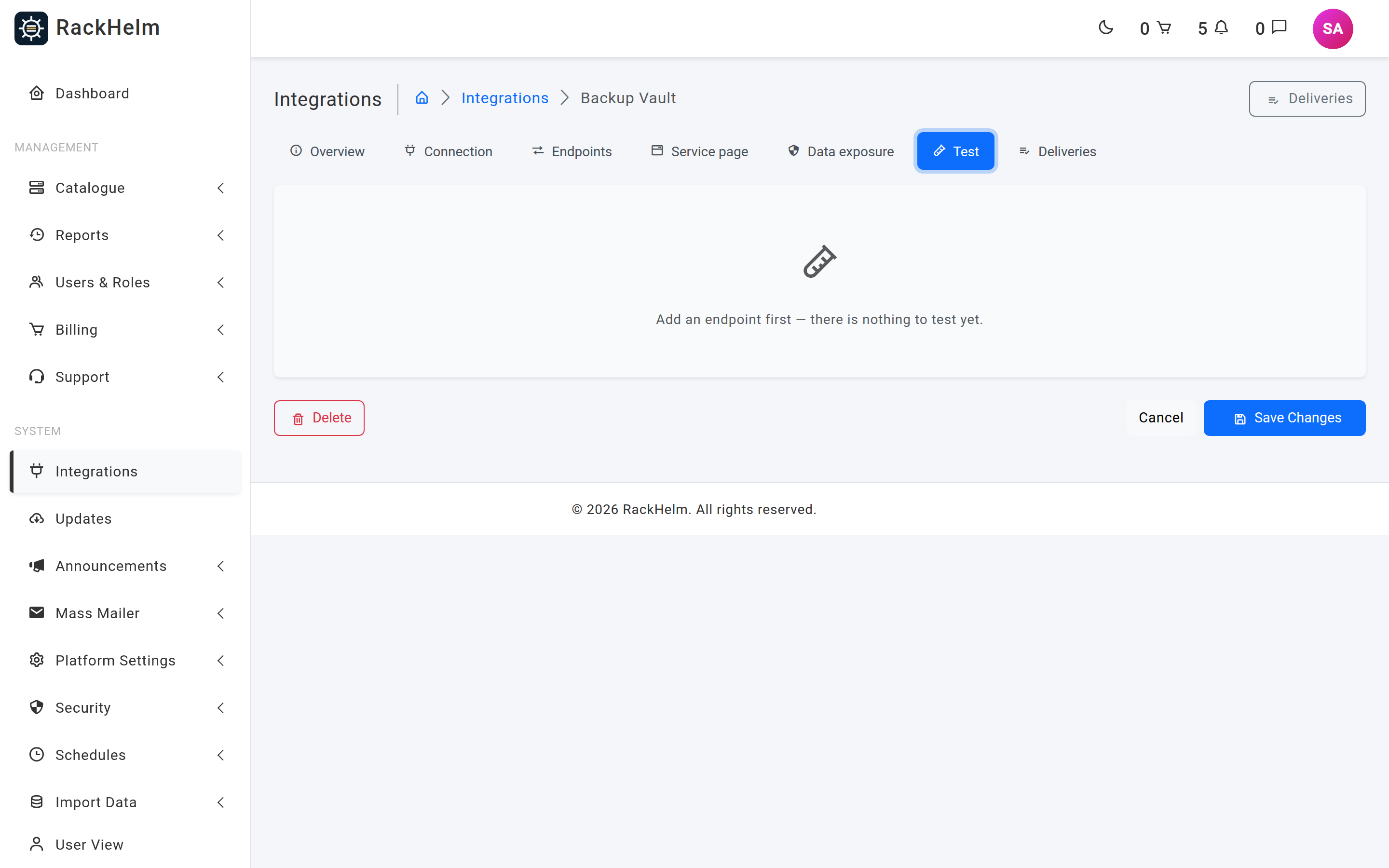Click the RackHelm logo icon

click(31, 28)
